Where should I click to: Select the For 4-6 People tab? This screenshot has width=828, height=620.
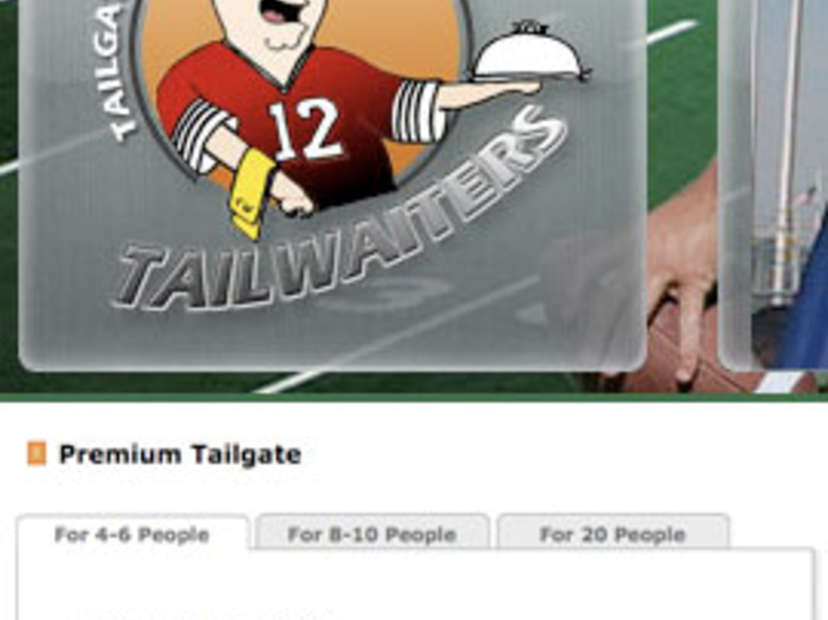click(x=133, y=534)
